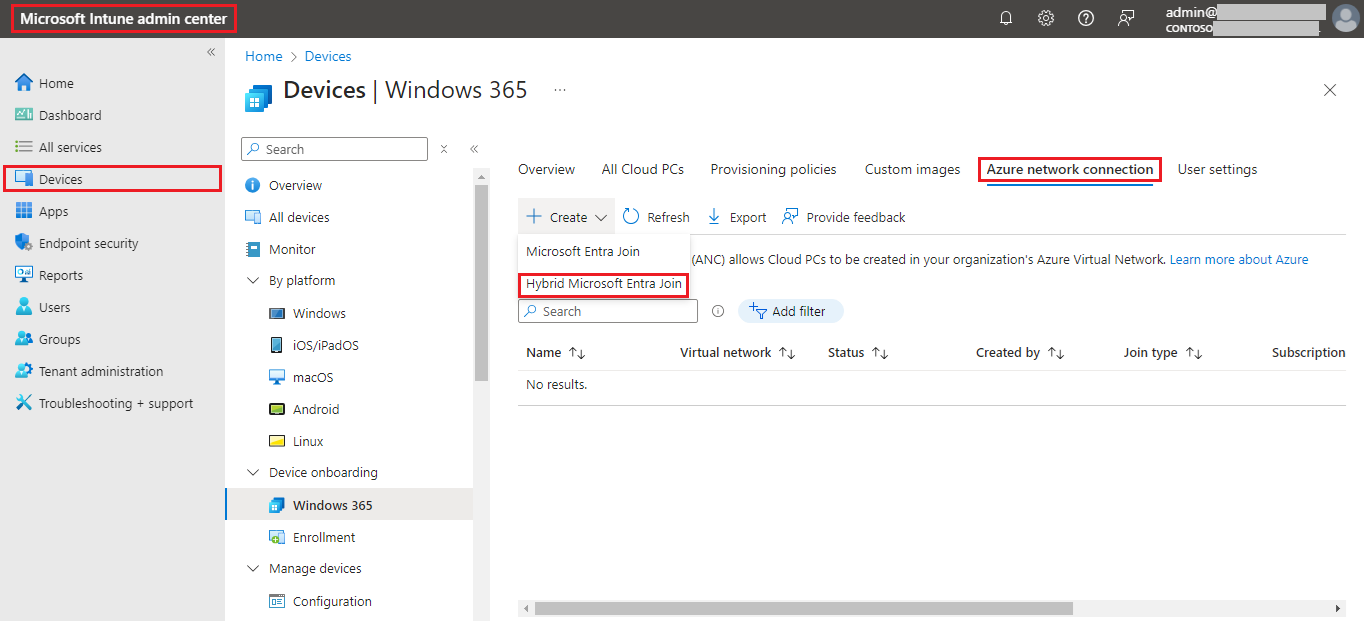The height and width of the screenshot is (621, 1364).
Task: Switch to the Provisioning policies tab
Action: (773, 169)
